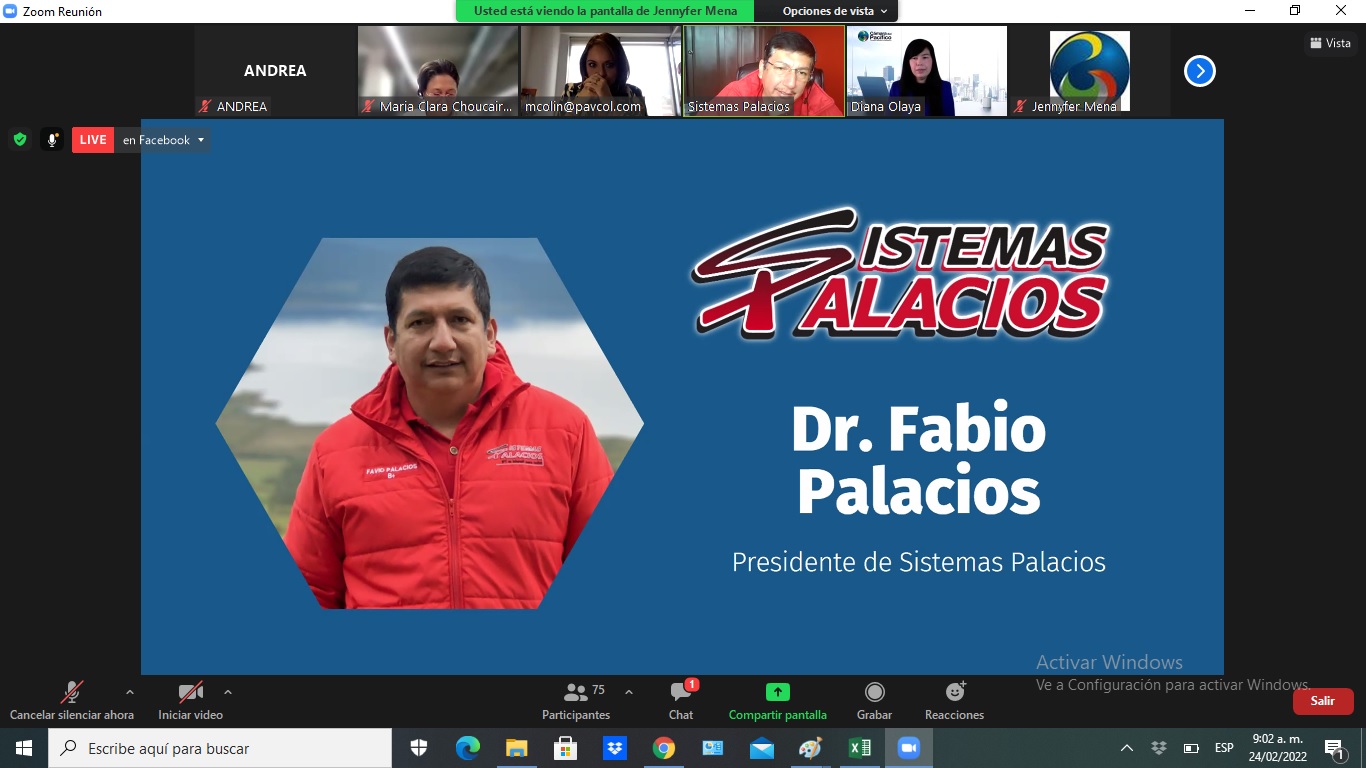Click the Escribe aquí para buscar box
This screenshot has width=1366, height=768.
[220, 748]
